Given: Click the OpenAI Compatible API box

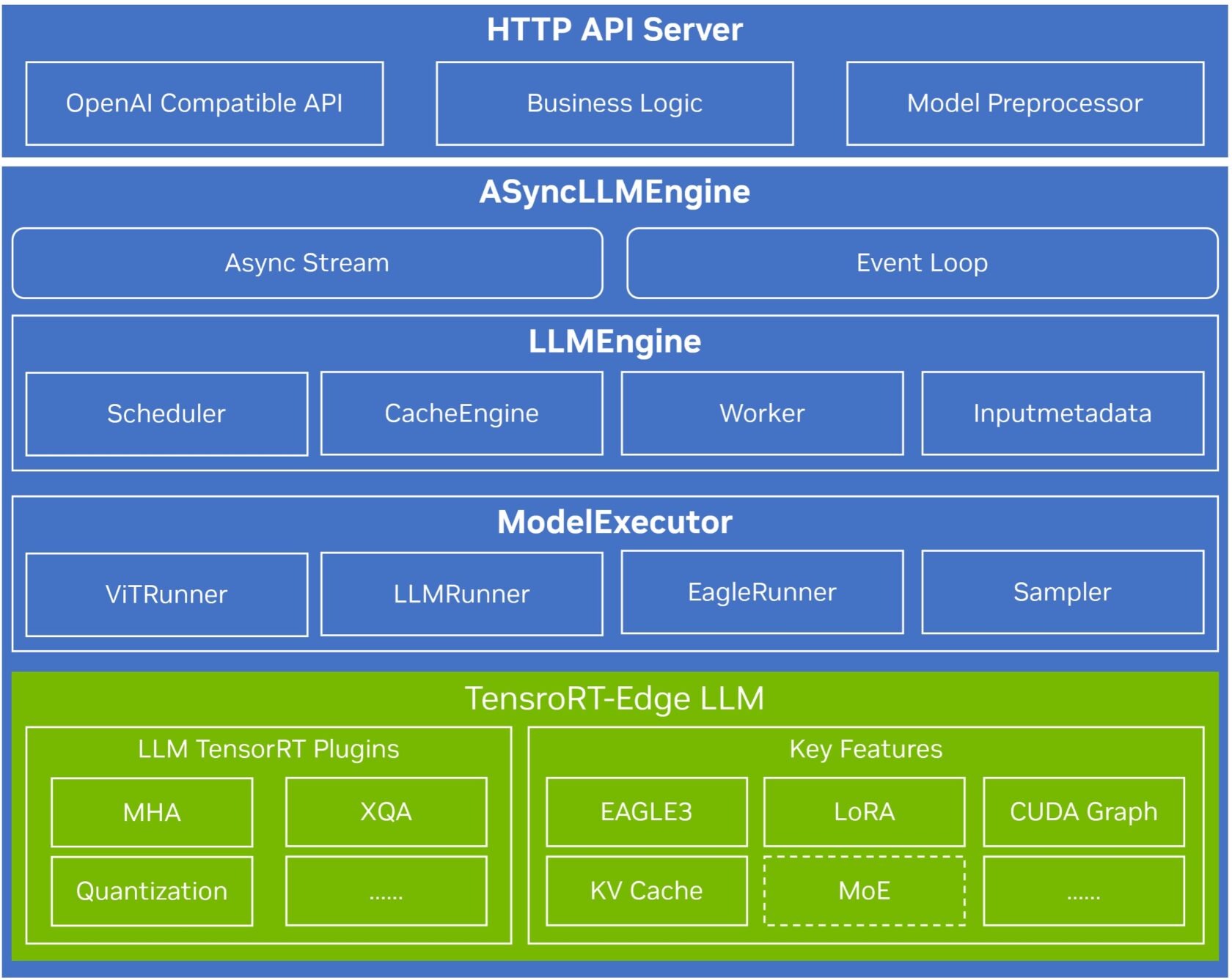Looking at the screenshot, I should [x=204, y=103].
